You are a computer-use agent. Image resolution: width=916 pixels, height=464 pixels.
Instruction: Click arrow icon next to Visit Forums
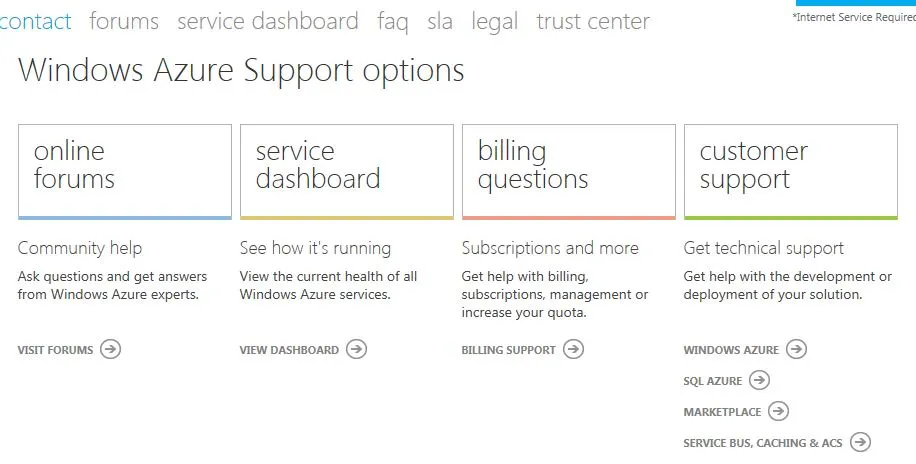111,350
